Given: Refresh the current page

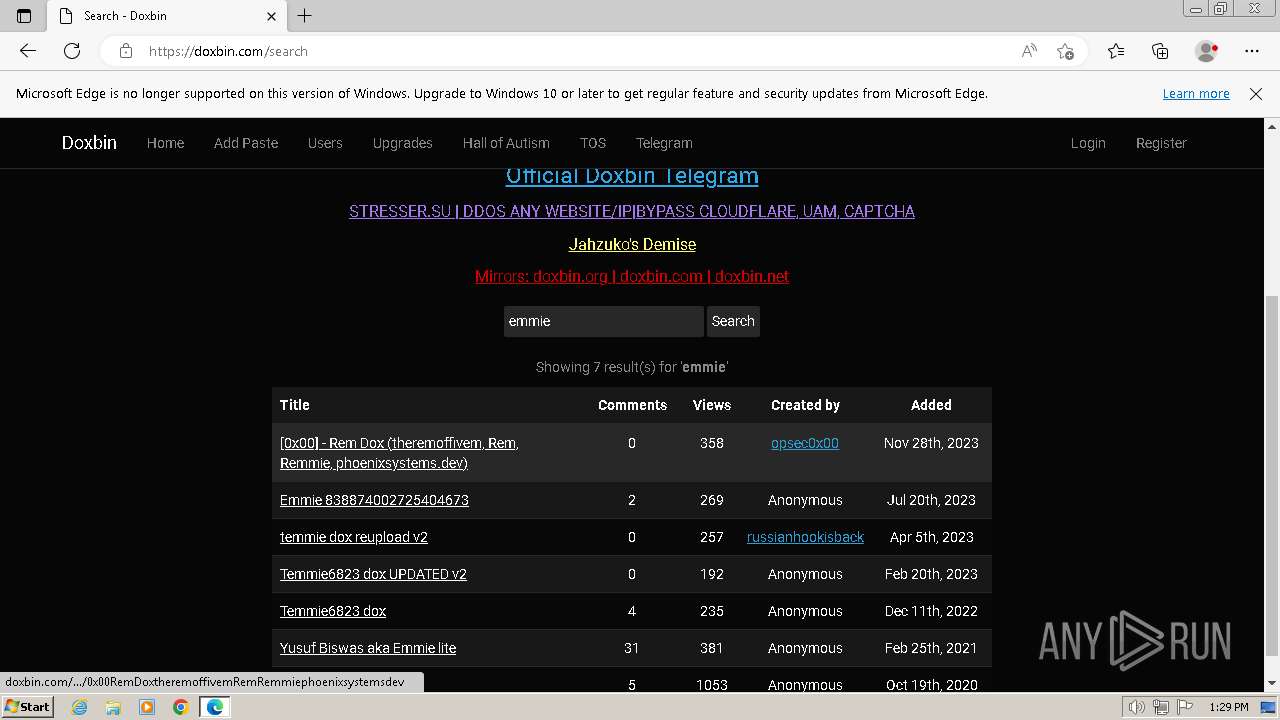Looking at the screenshot, I should (x=72, y=51).
